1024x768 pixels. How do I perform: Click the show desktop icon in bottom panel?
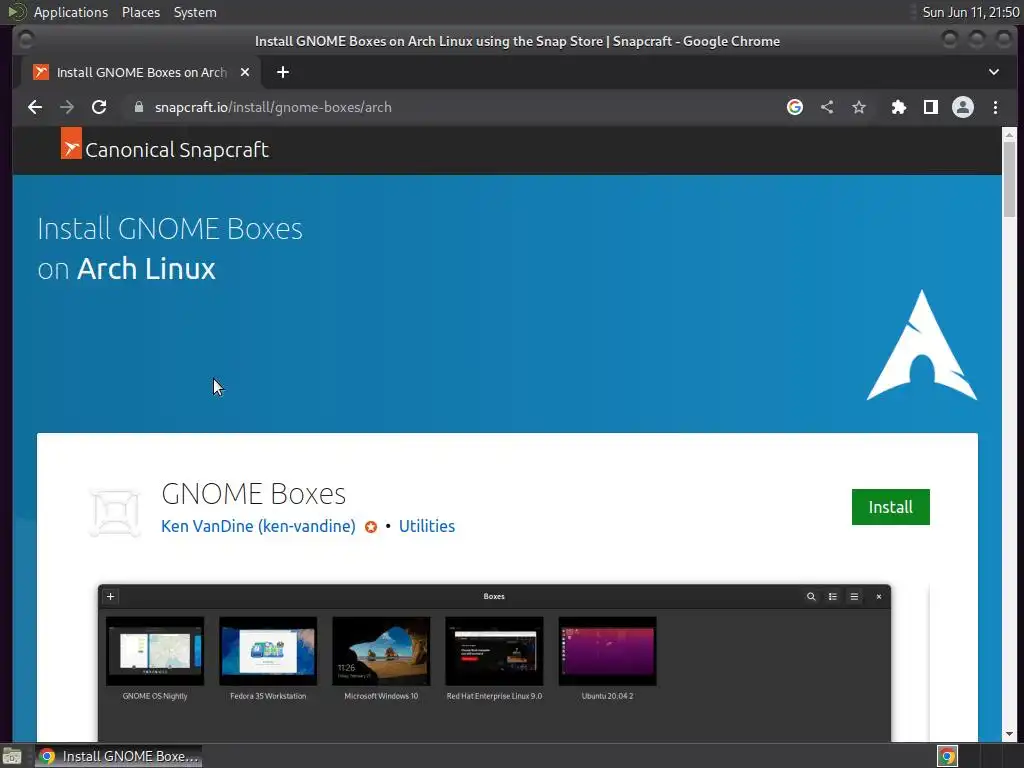(x=12, y=756)
